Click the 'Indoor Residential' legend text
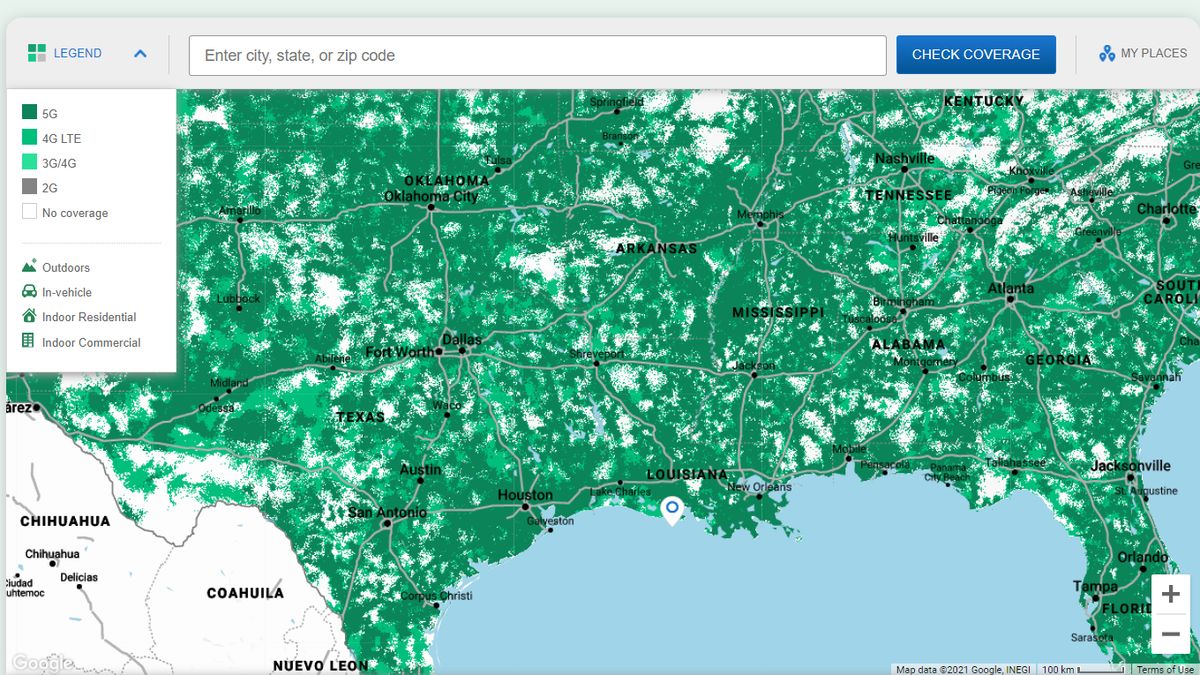The width and height of the screenshot is (1200, 675). (89, 317)
